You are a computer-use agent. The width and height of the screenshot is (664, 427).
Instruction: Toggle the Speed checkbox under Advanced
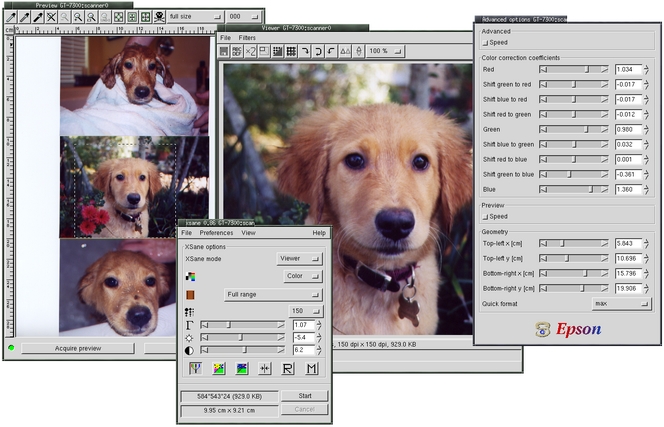pos(485,43)
